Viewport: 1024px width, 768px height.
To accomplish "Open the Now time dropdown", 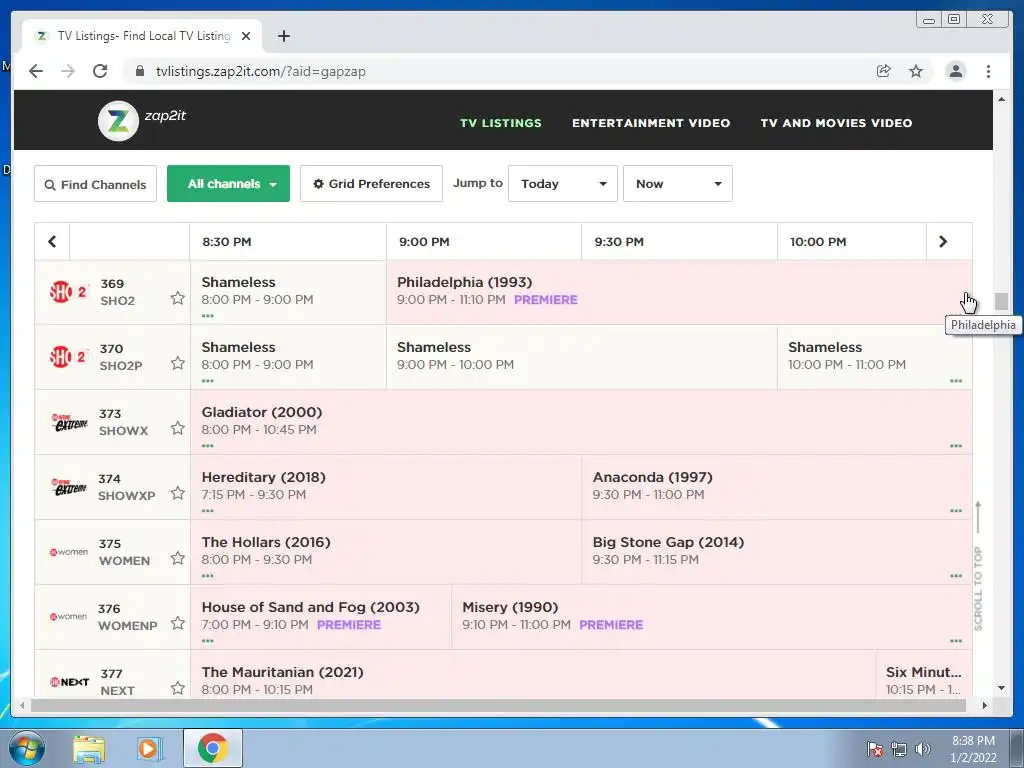I will 678,184.
